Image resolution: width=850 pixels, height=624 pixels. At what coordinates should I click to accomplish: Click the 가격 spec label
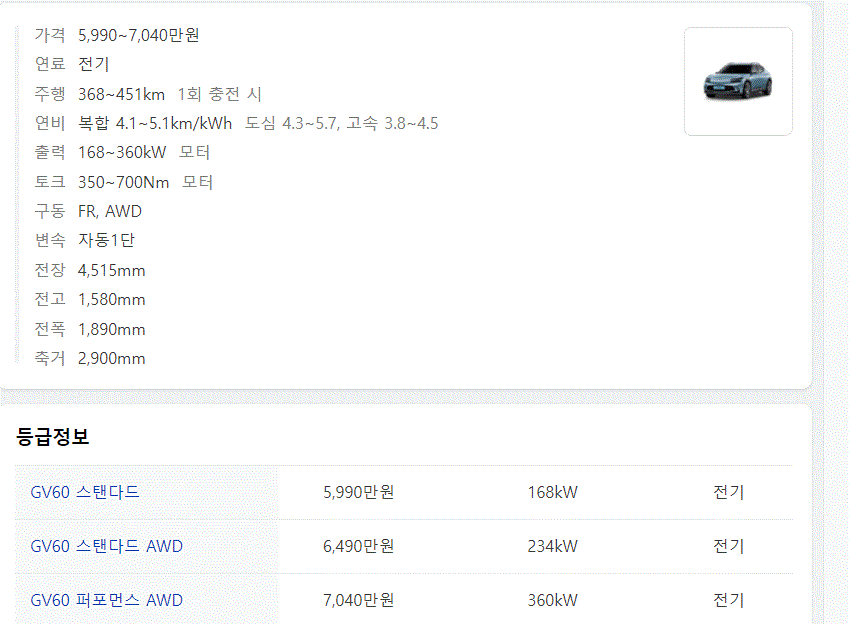pos(50,35)
